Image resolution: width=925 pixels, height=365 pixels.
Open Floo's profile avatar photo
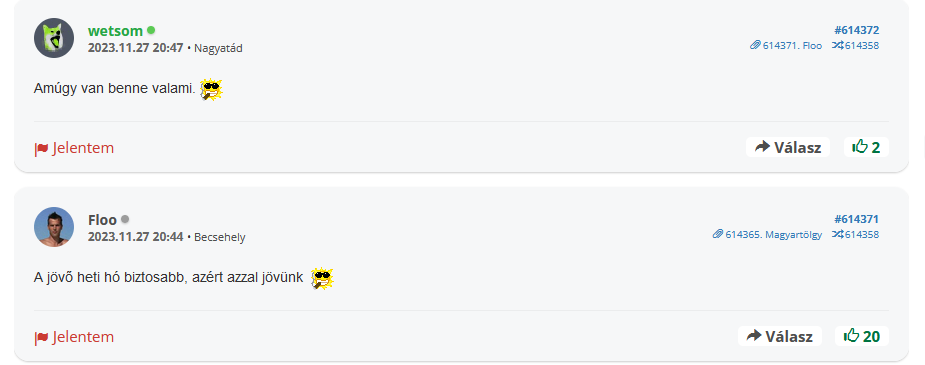[54, 227]
